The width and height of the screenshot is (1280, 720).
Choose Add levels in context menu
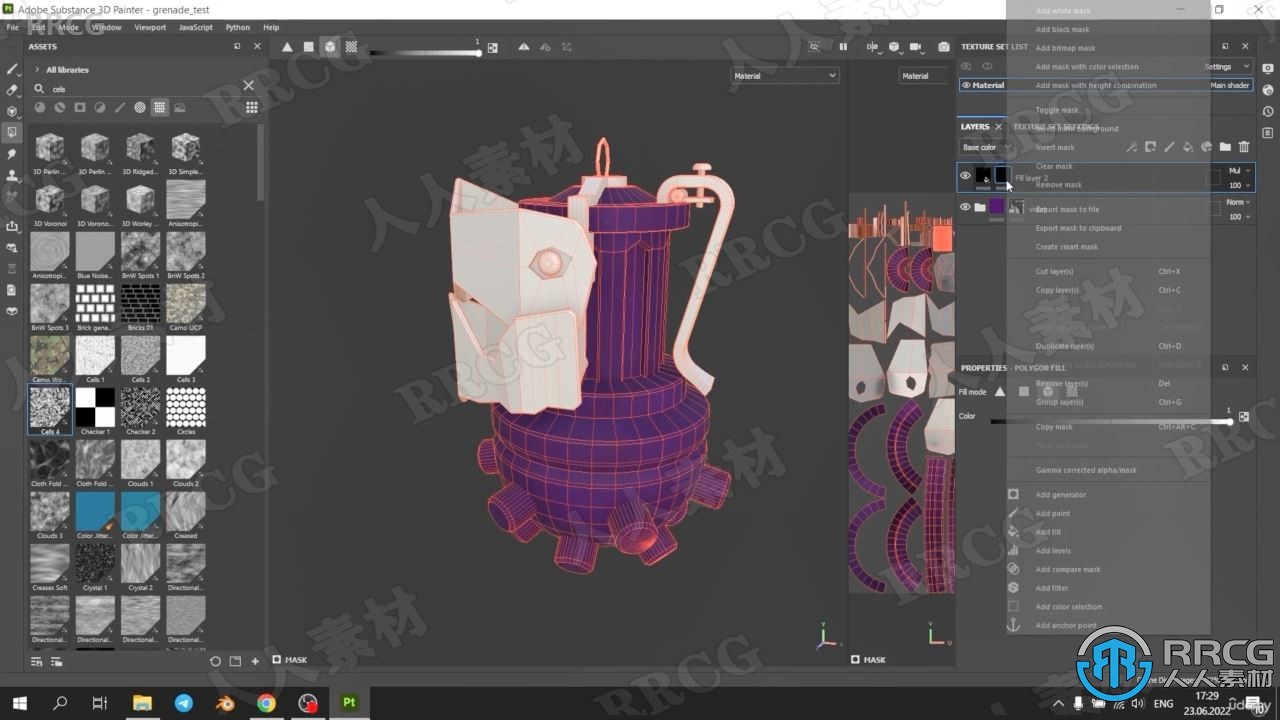[x=1053, y=551]
